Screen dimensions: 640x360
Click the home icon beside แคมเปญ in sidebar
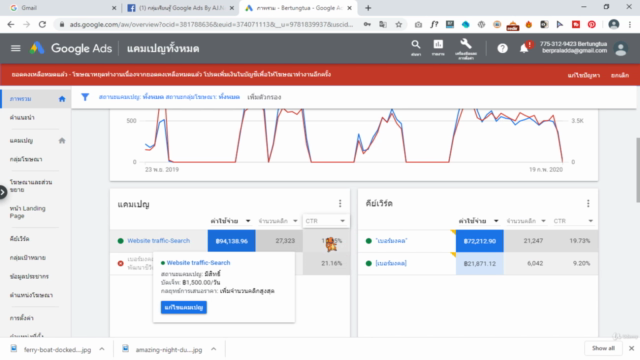pos(62,141)
